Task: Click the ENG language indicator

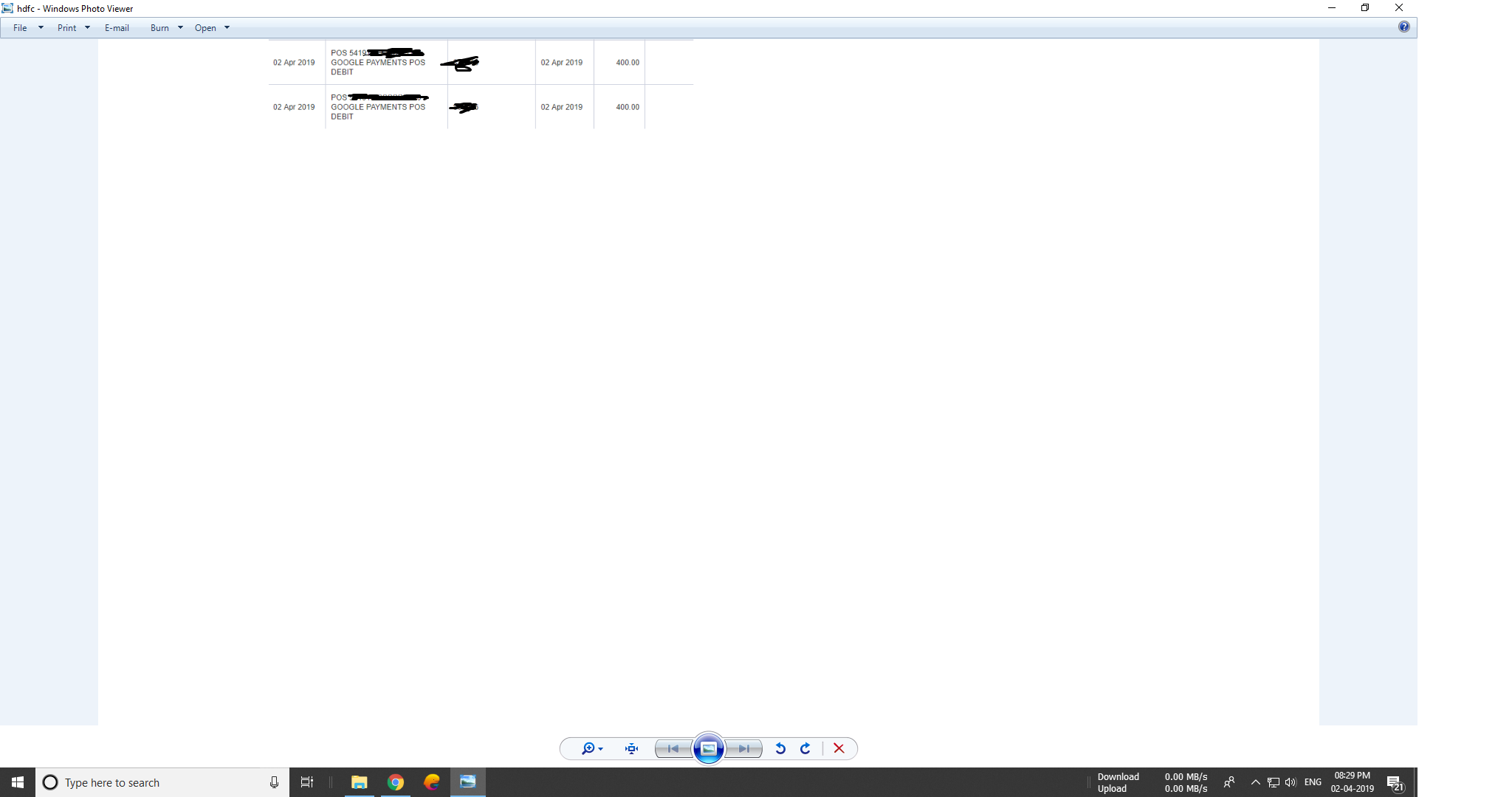Action: coord(1313,782)
